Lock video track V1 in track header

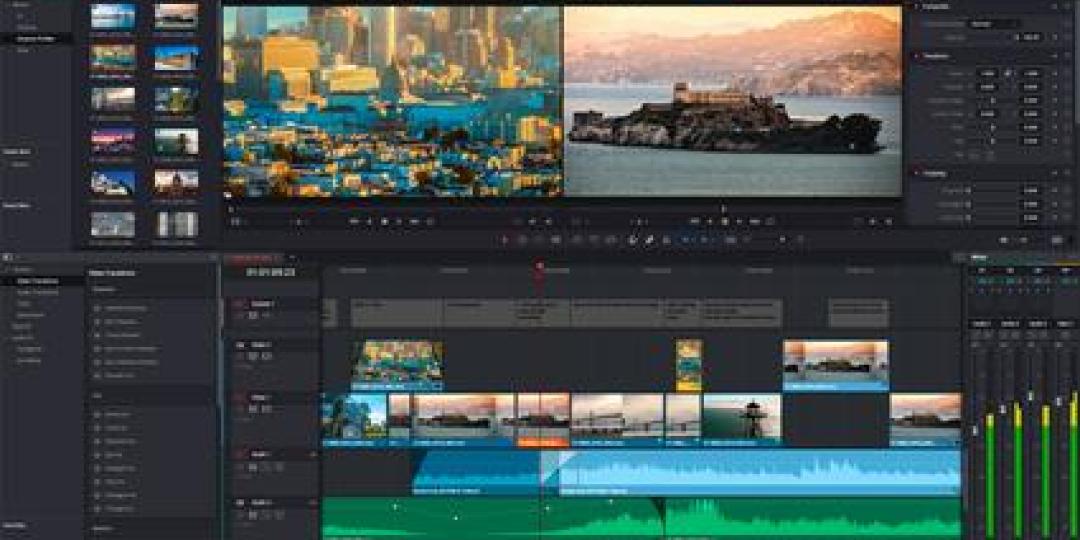(240, 409)
